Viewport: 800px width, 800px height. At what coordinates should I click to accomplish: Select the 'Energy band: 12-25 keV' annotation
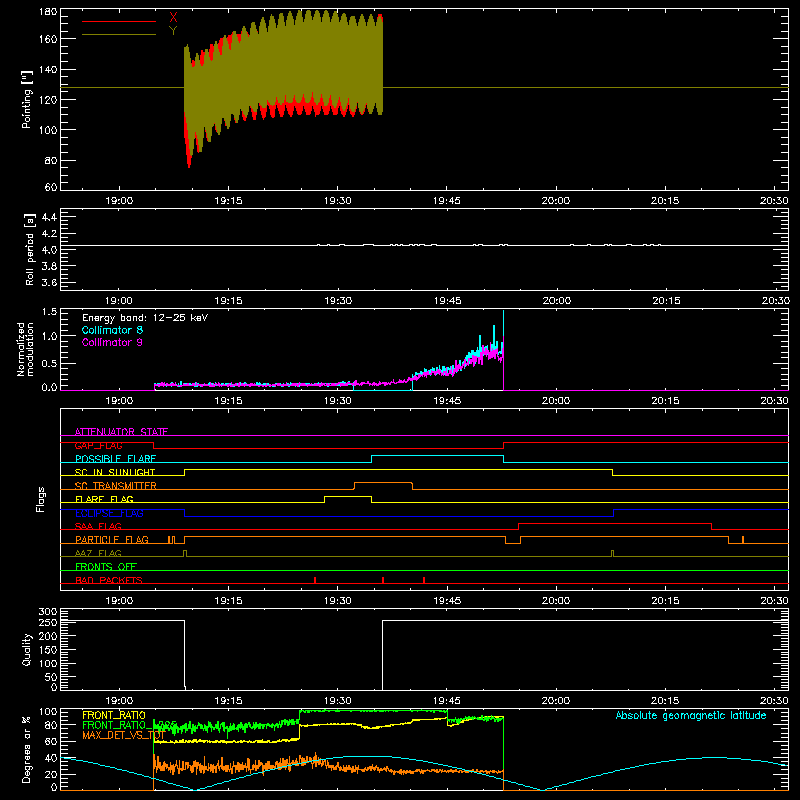pyautogui.click(x=145, y=318)
